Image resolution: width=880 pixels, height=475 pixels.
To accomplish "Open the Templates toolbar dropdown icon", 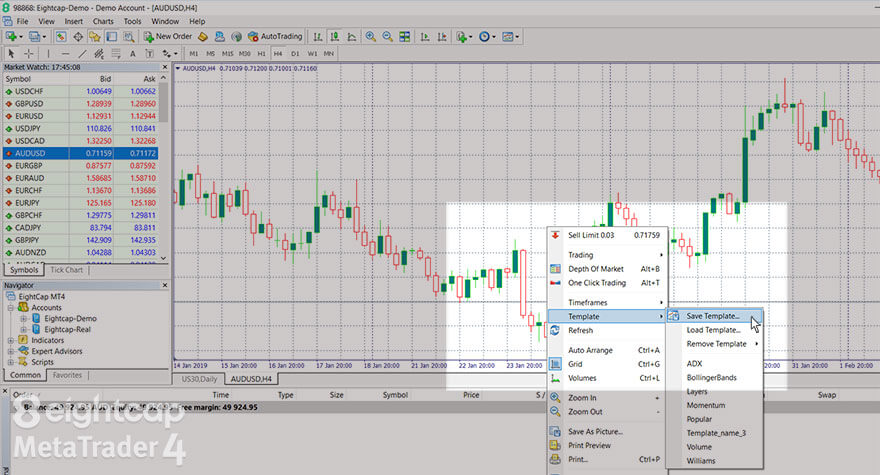I will coord(510,36).
